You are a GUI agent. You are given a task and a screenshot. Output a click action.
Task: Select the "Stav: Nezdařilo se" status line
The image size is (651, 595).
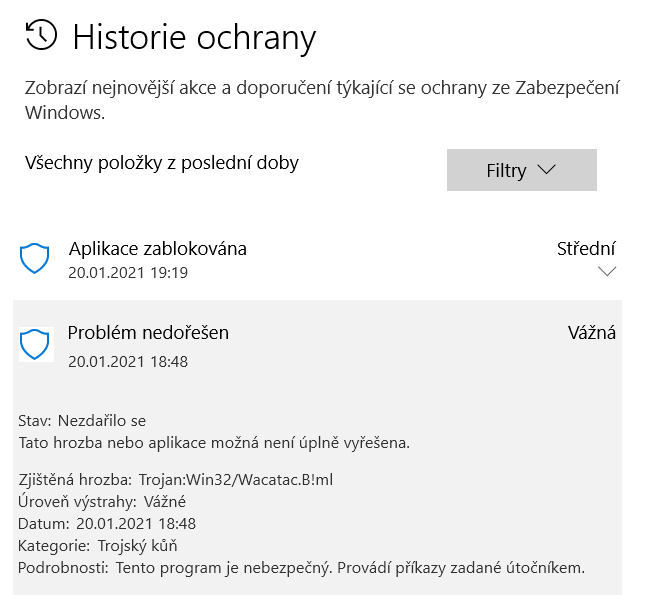pos(82,421)
